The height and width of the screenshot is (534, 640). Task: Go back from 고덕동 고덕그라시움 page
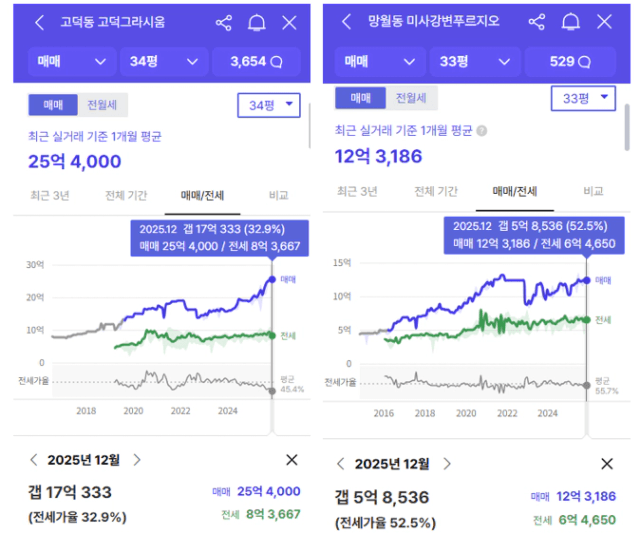pyautogui.click(x=39, y=22)
